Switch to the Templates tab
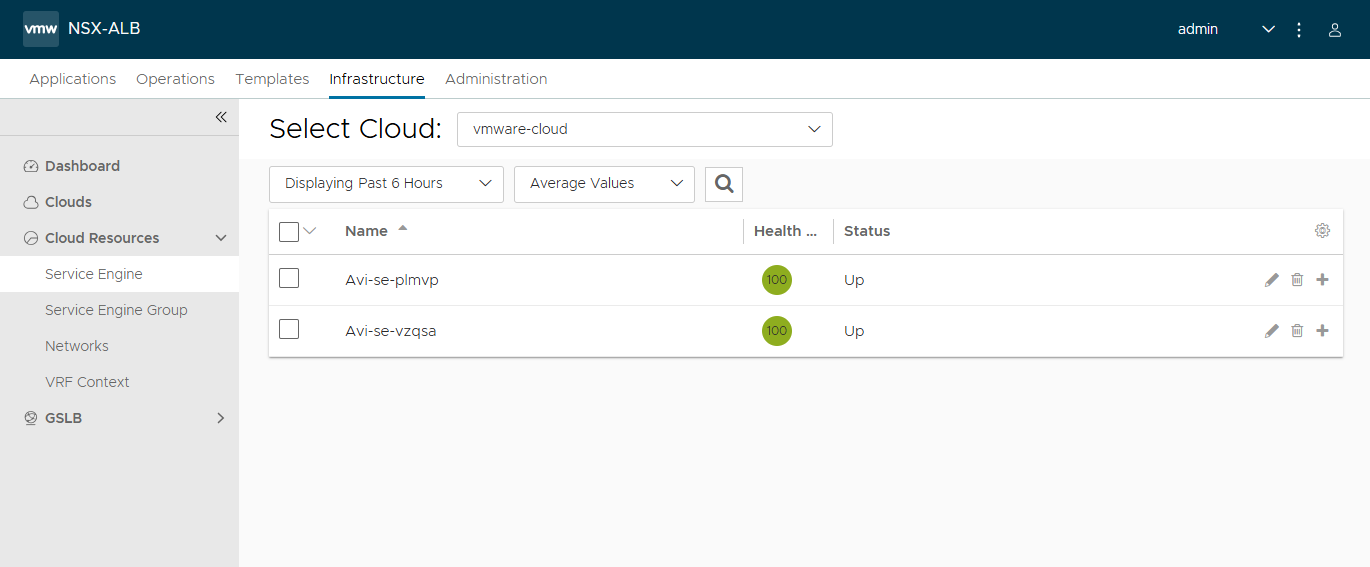The height and width of the screenshot is (567, 1370). click(272, 79)
